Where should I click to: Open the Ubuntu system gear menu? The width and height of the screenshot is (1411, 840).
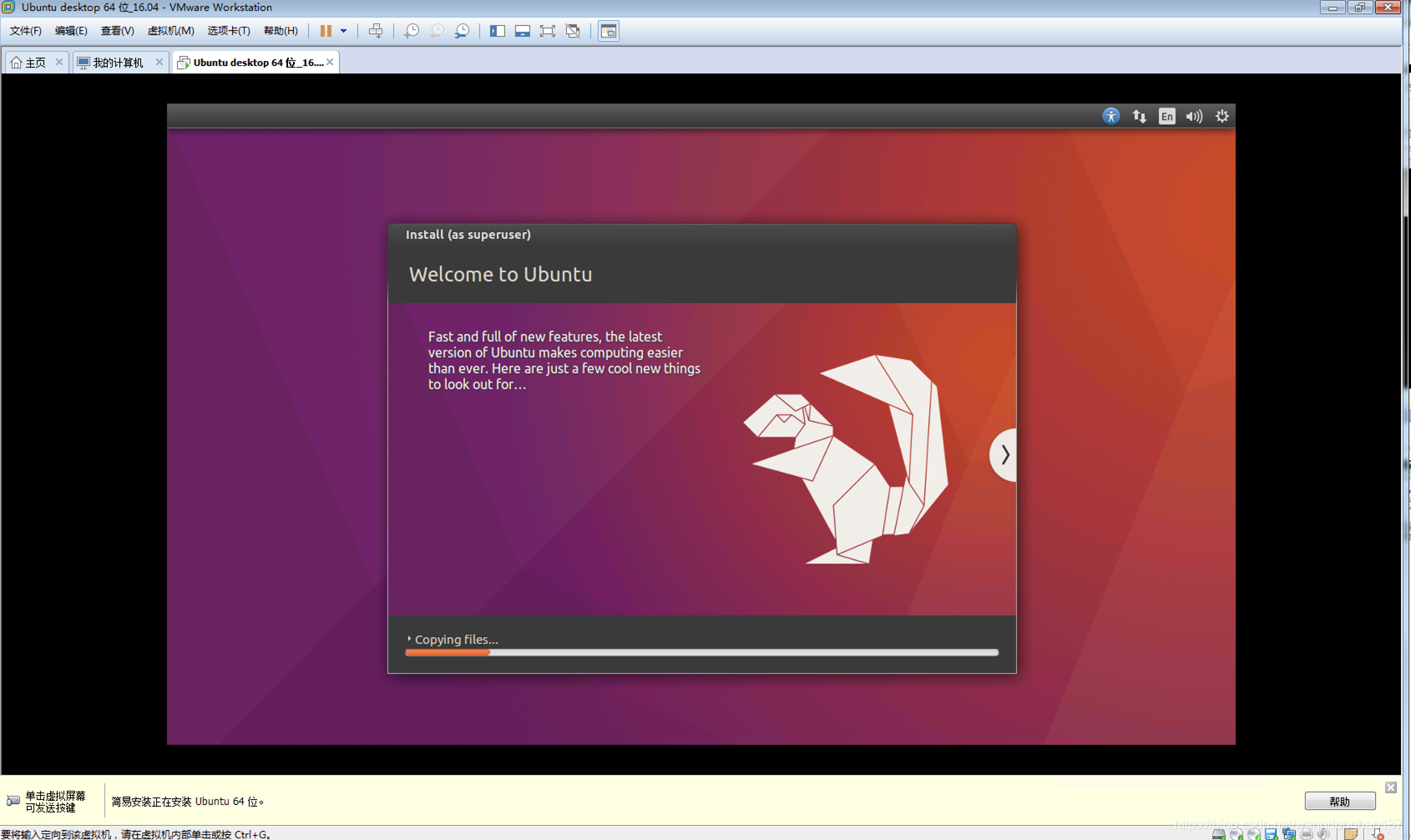click(1222, 116)
